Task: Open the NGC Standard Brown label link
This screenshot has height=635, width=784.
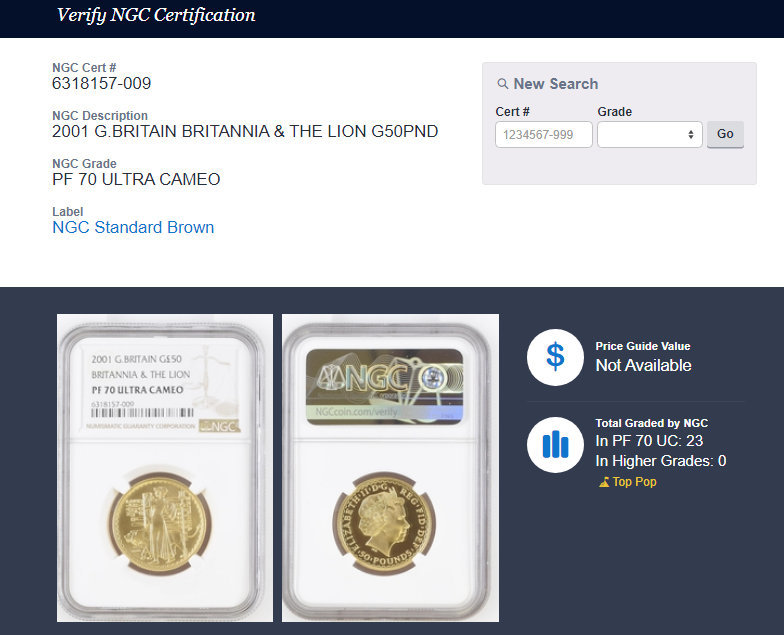Action: click(133, 228)
